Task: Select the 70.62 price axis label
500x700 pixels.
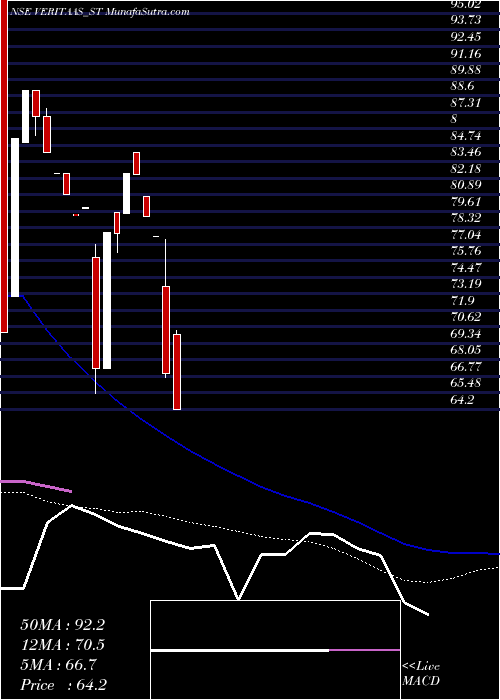Action: [x=466, y=317]
